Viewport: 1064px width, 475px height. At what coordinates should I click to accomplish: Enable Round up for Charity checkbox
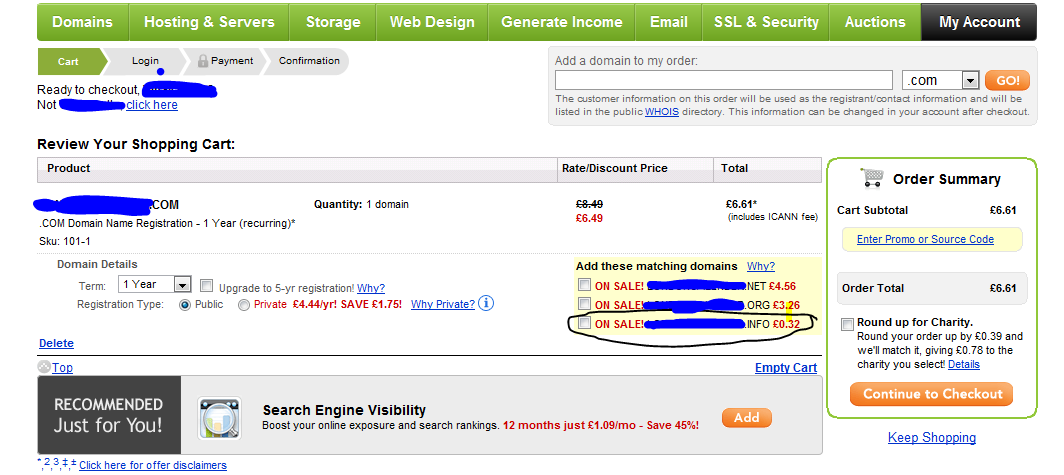click(847, 324)
